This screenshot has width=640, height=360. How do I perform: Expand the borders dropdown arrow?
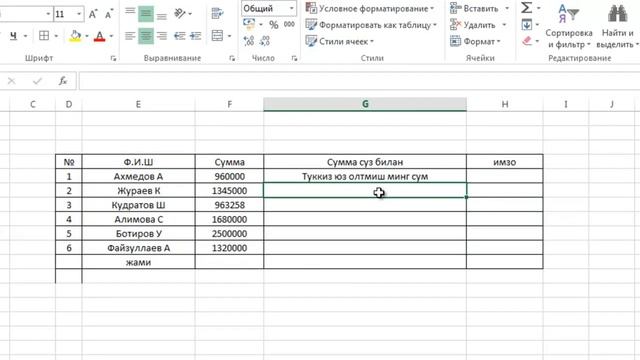click(x=56, y=36)
